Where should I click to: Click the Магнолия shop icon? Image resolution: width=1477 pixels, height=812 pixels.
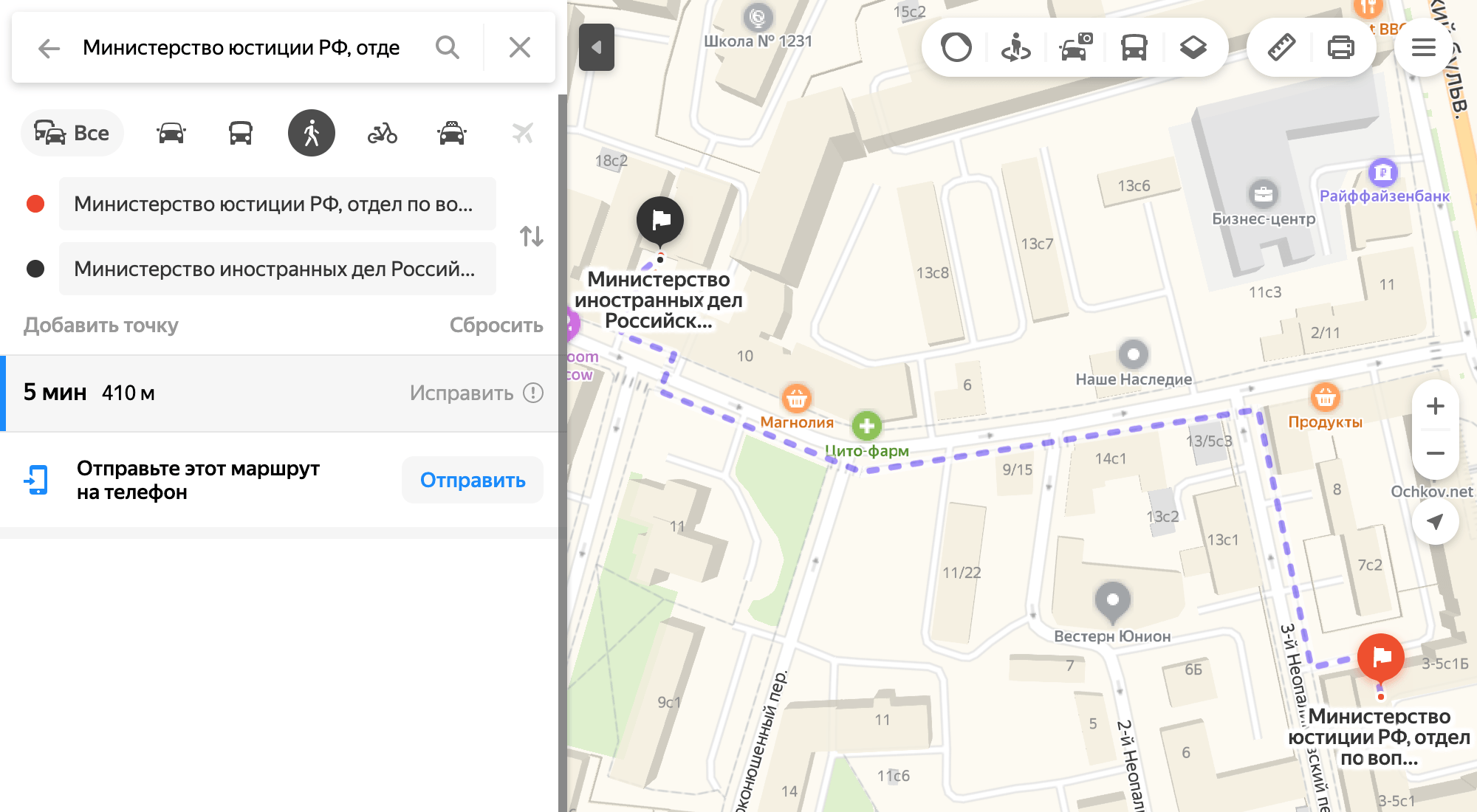(x=796, y=399)
